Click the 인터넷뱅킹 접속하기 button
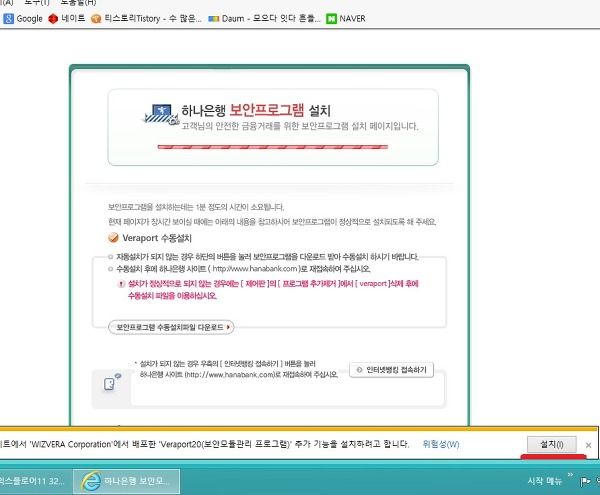This screenshot has width=600, height=495. pyautogui.click(x=391, y=370)
